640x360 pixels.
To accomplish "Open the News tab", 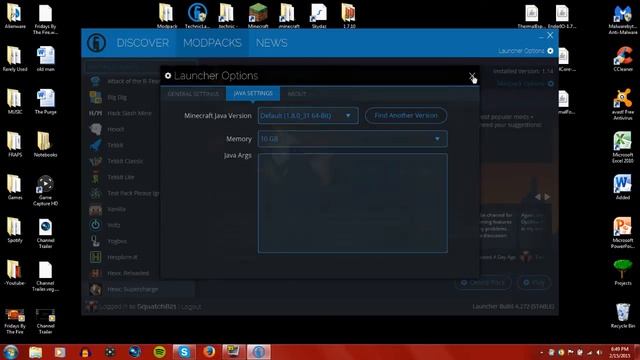I will point(271,43).
